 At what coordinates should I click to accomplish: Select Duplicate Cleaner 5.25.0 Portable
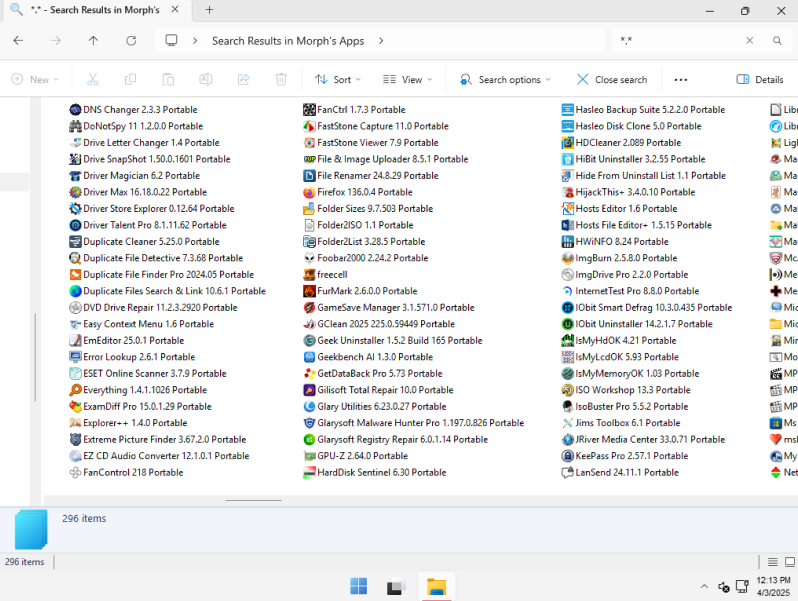tap(145, 242)
